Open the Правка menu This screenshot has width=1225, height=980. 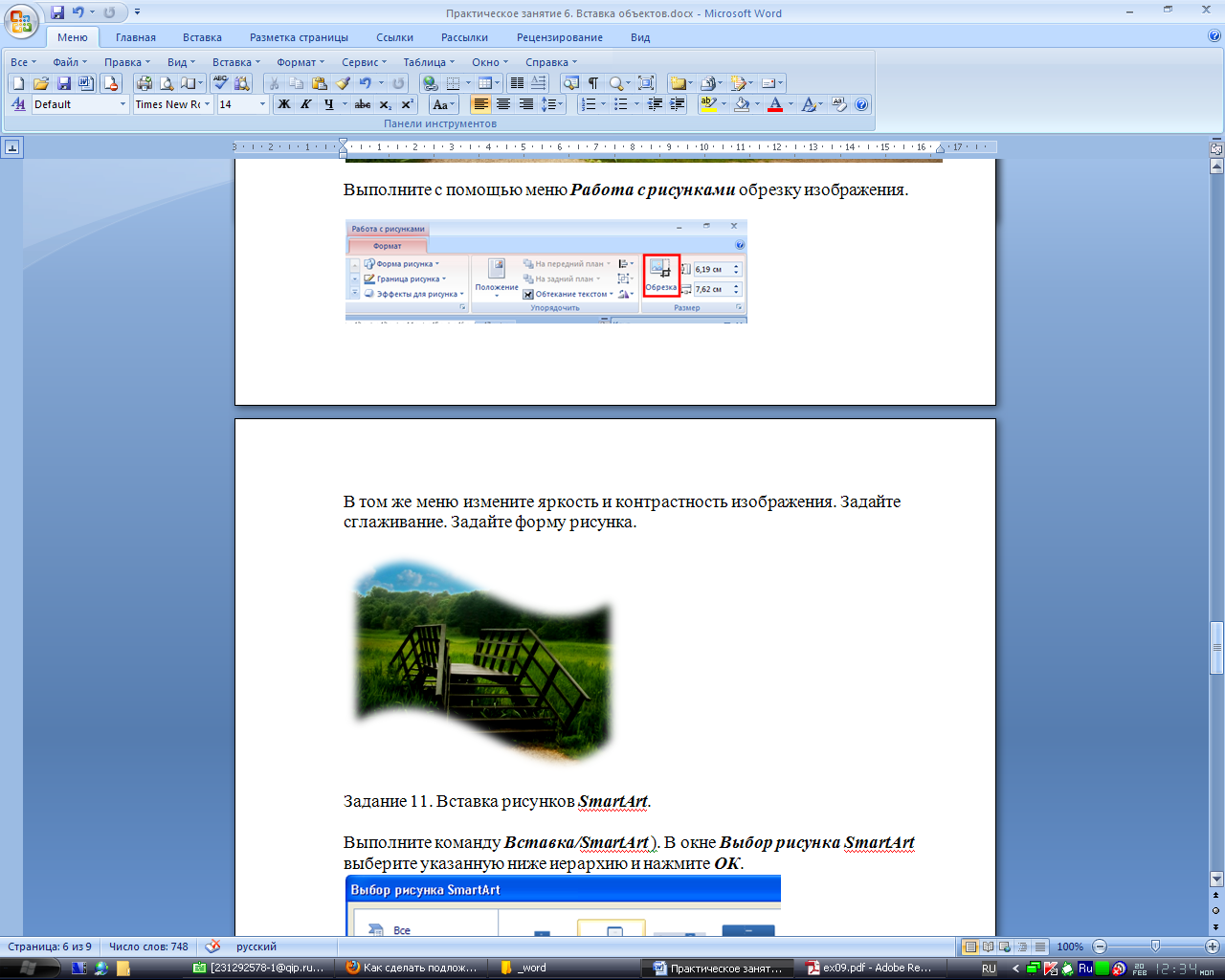pyautogui.click(x=127, y=62)
